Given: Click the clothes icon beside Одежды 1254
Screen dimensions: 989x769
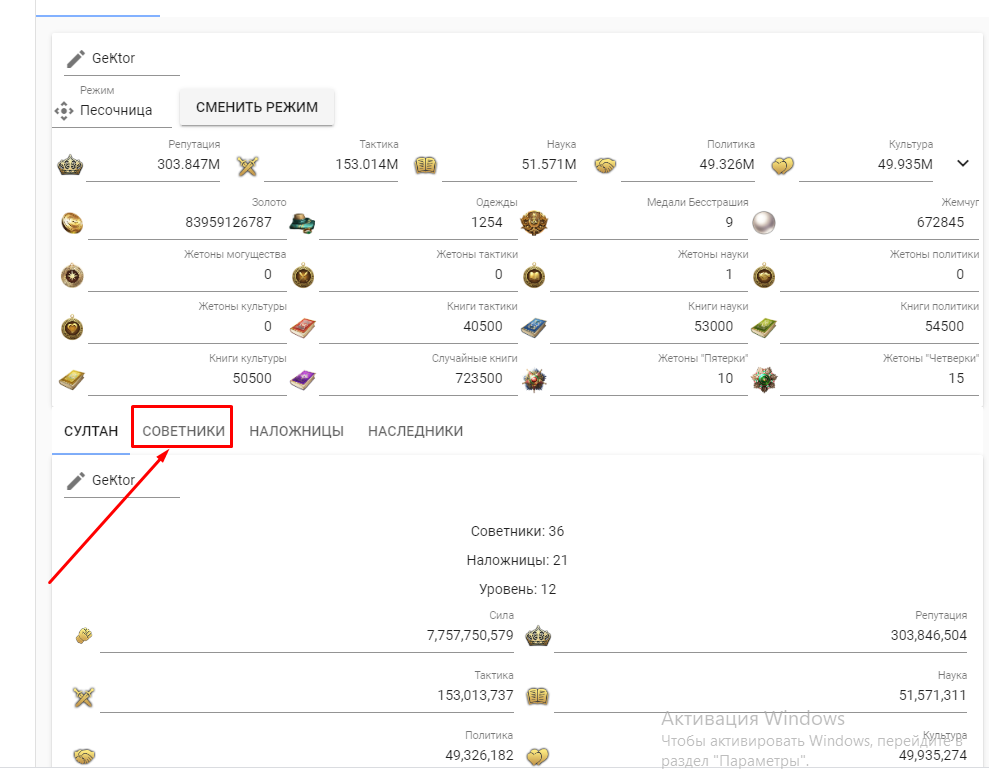Looking at the screenshot, I should click(302, 223).
